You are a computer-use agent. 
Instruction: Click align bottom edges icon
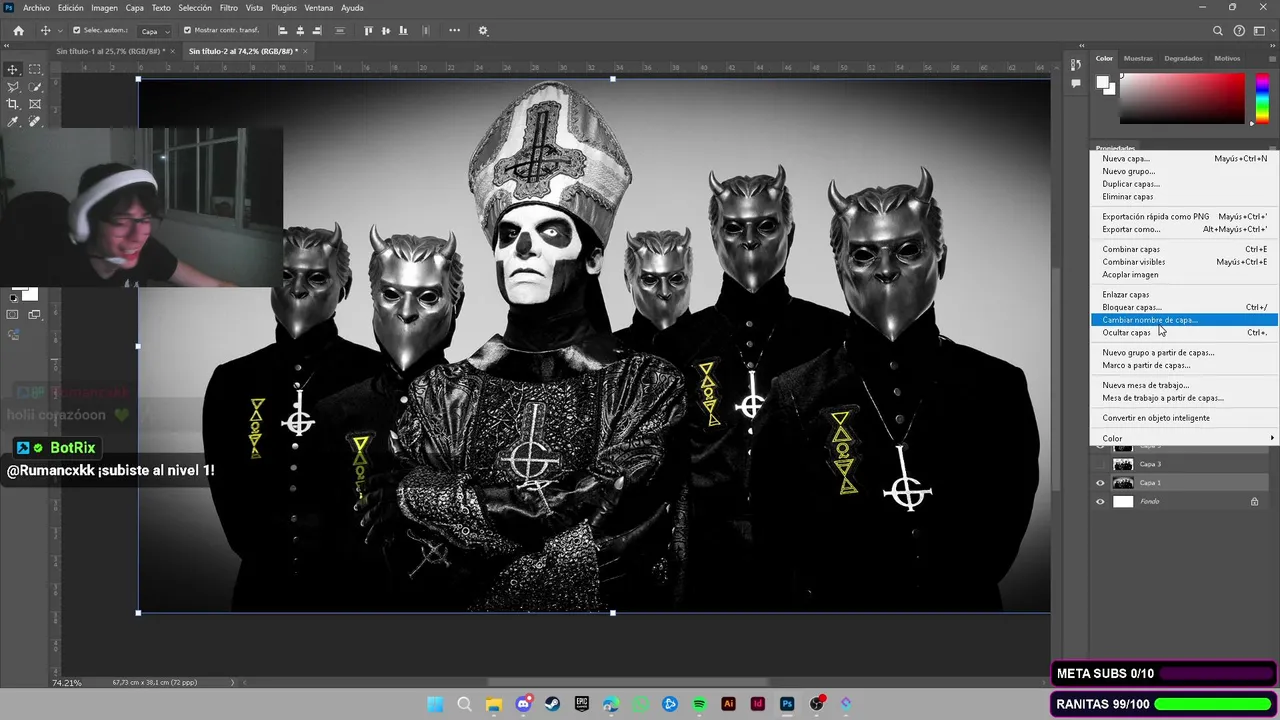point(404,31)
